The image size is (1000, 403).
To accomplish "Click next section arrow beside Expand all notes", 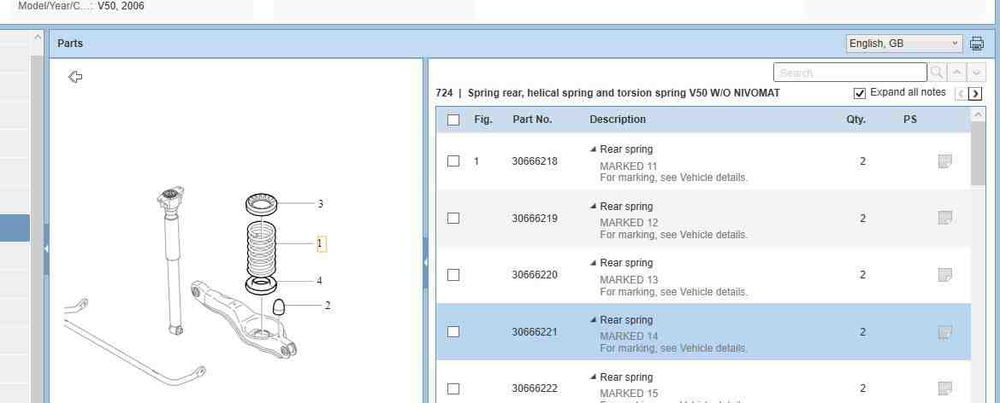I will coord(975,94).
